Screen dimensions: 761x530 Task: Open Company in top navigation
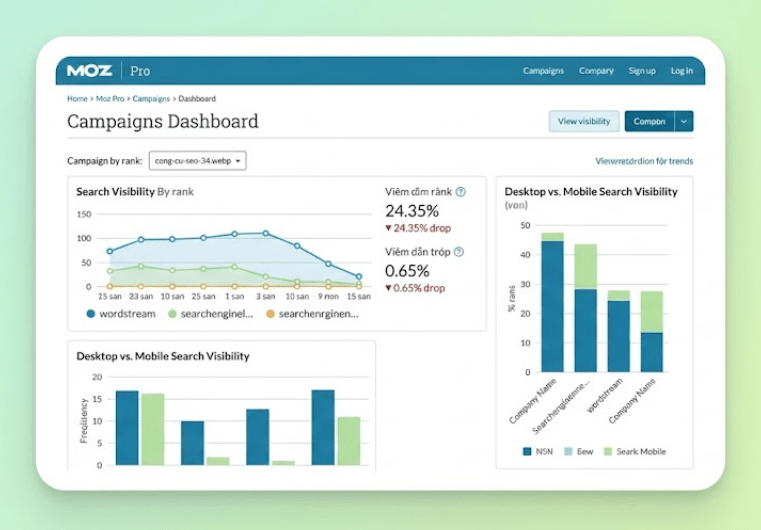click(x=596, y=71)
